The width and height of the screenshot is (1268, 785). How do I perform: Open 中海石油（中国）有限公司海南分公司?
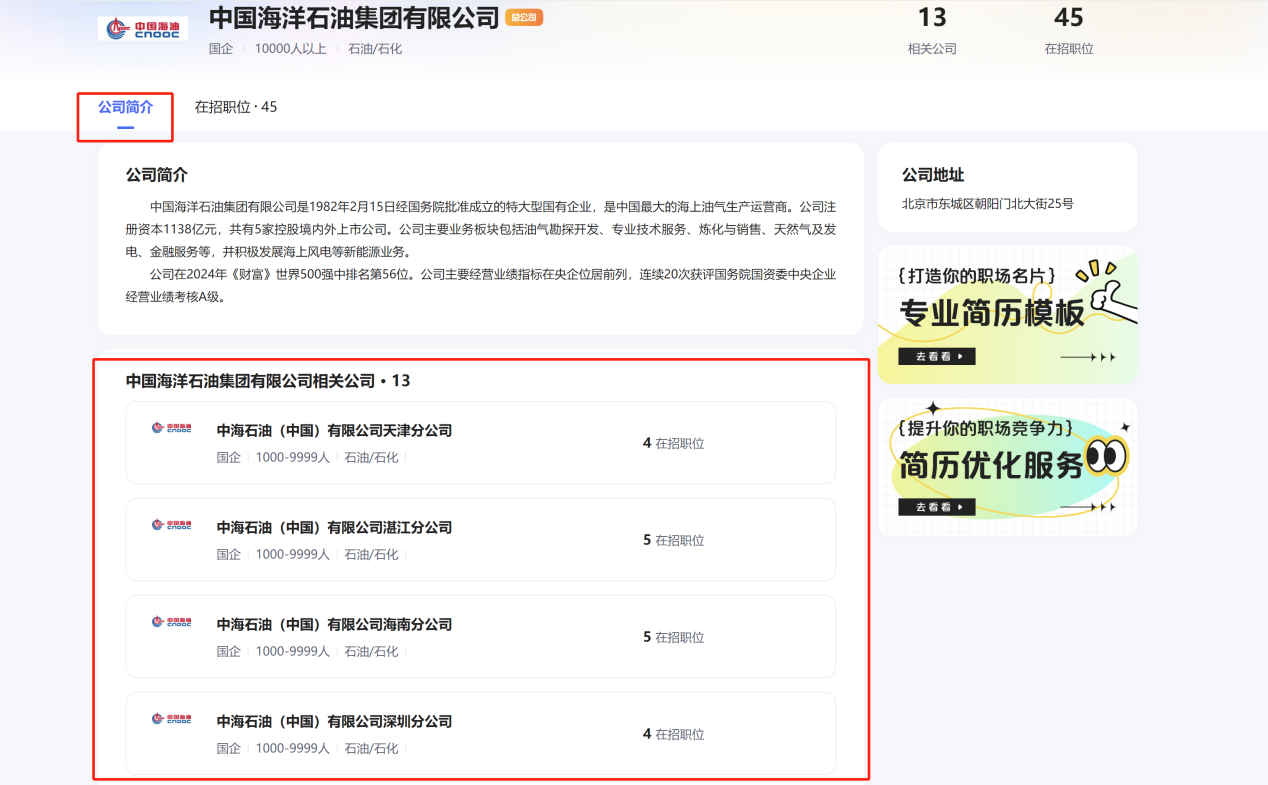[334, 625]
